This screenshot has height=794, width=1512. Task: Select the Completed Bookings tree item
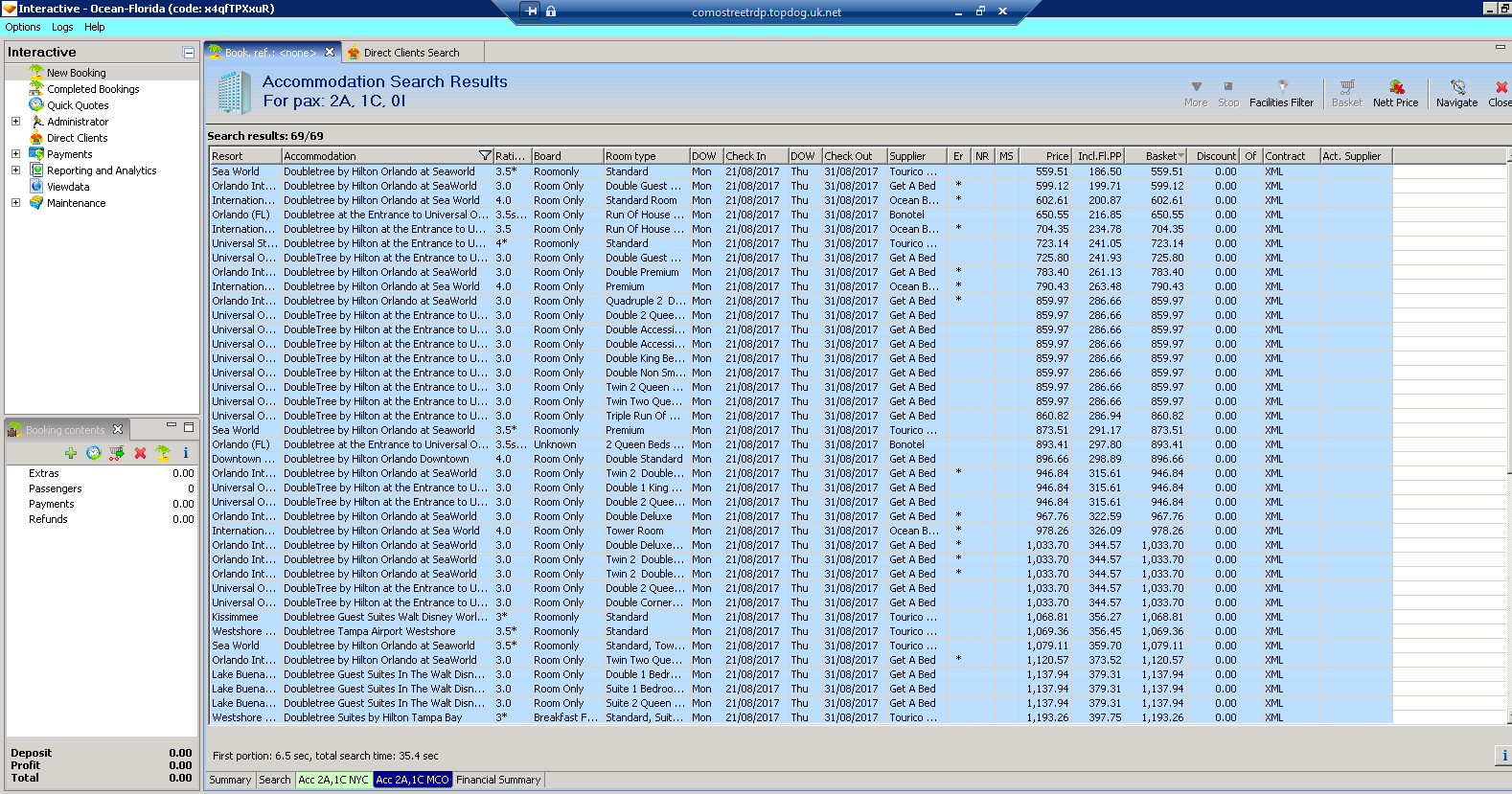(x=93, y=89)
